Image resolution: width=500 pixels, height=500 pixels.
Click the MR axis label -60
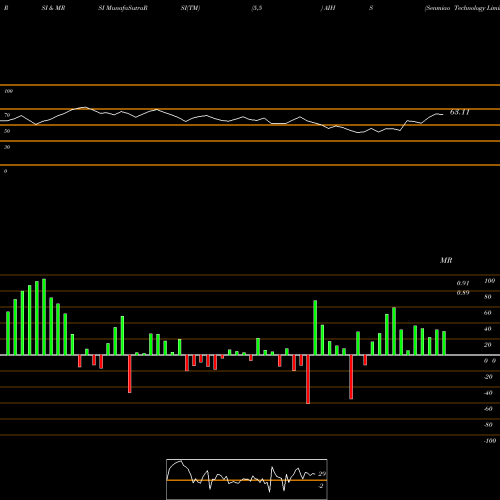(x=488, y=409)
